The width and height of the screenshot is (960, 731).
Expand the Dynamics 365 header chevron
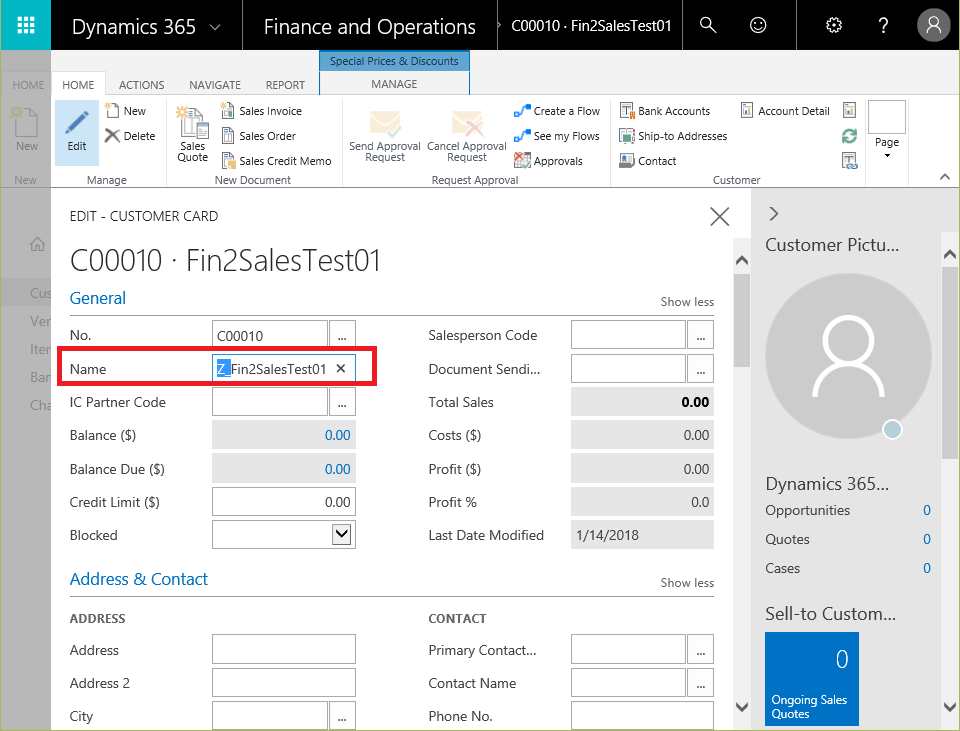(x=215, y=27)
